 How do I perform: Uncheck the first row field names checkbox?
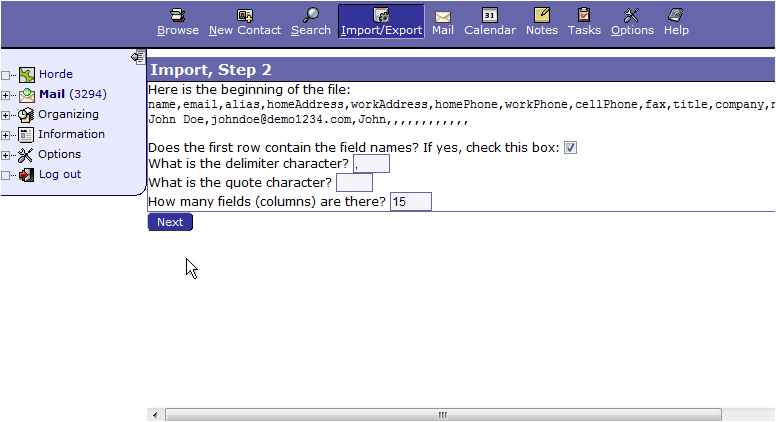click(x=571, y=148)
